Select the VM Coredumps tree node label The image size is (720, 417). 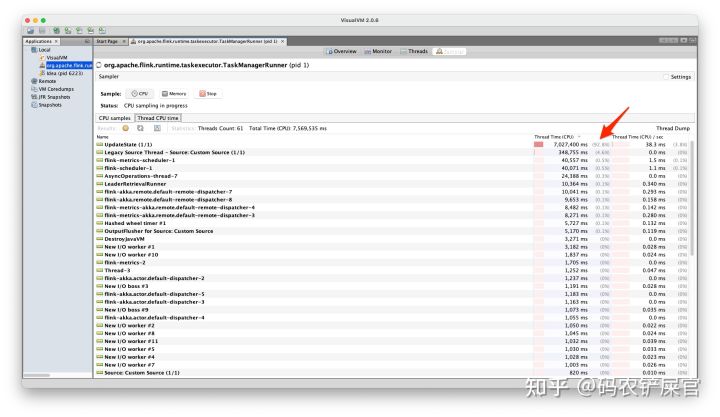point(56,89)
